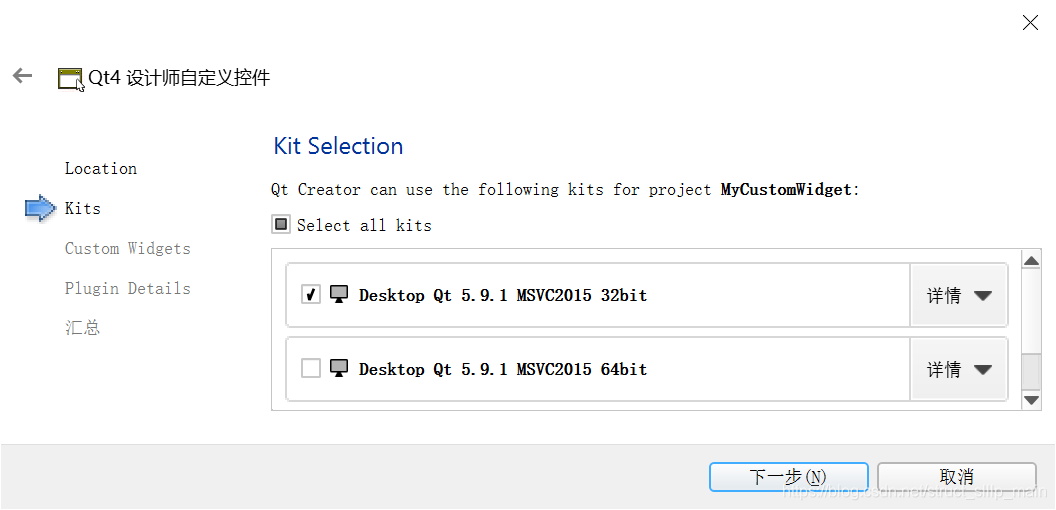Click the blue current-step arrow beside Kits
Viewport: 1056px width, 510px height.
pyautogui.click(x=40, y=208)
